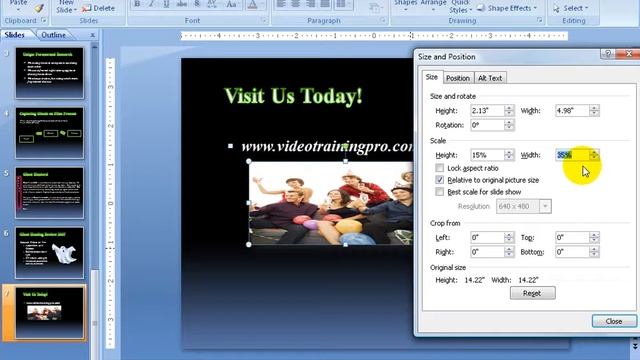Image resolution: width=640 pixels, height=360 pixels.
Task: Select slide 6 thumbnail with ghost image
Action: pyautogui.click(x=49, y=253)
